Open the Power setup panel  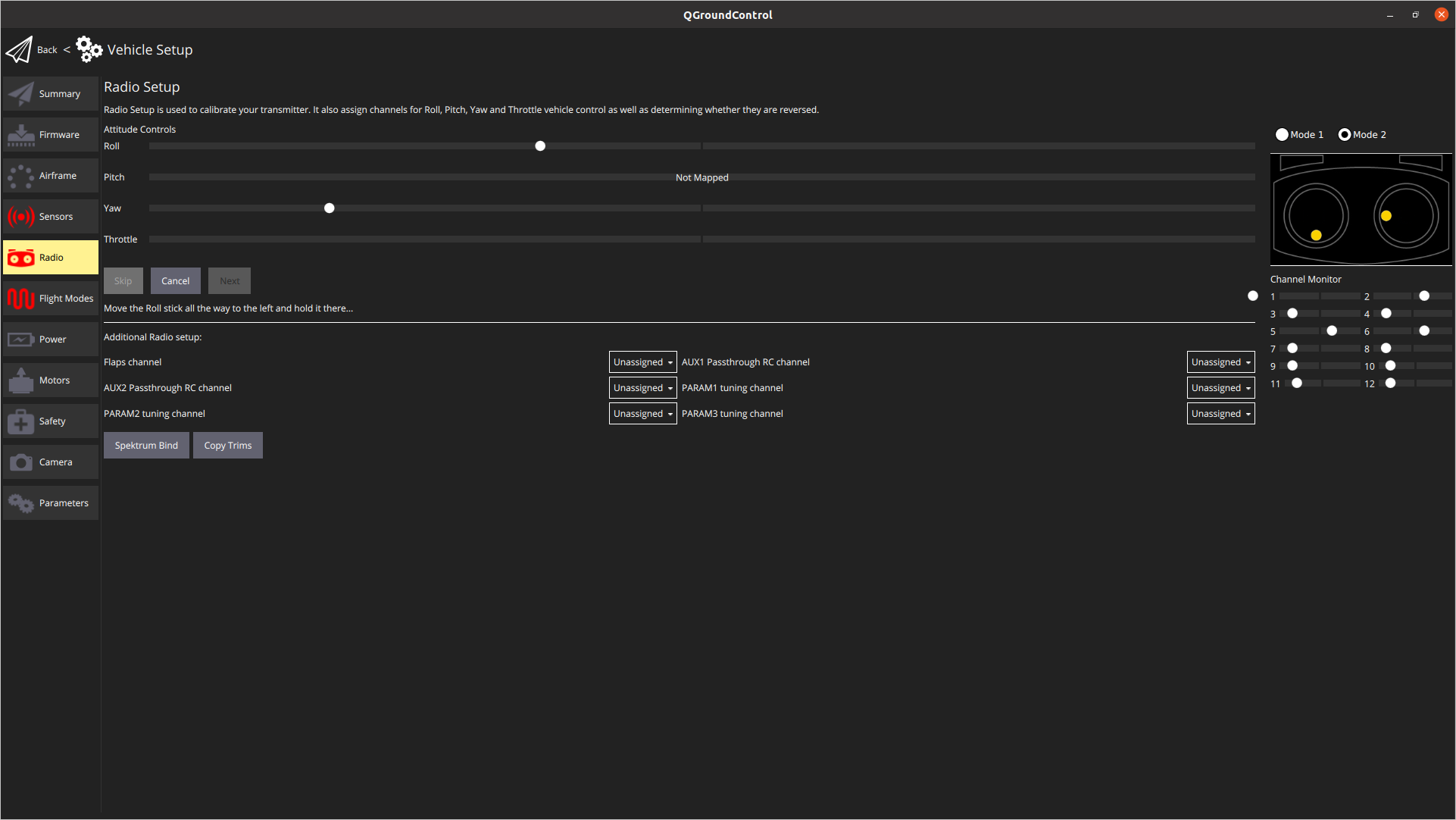click(50, 339)
